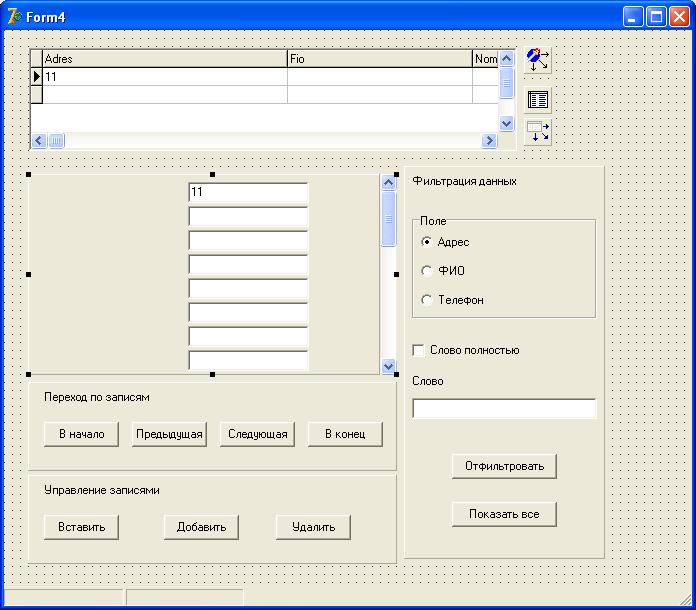Image resolution: width=696 pixels, height=610 pixels.
Task: Choose the ФИО radio option
Action: pyautogui.click(x=428, y=271)
